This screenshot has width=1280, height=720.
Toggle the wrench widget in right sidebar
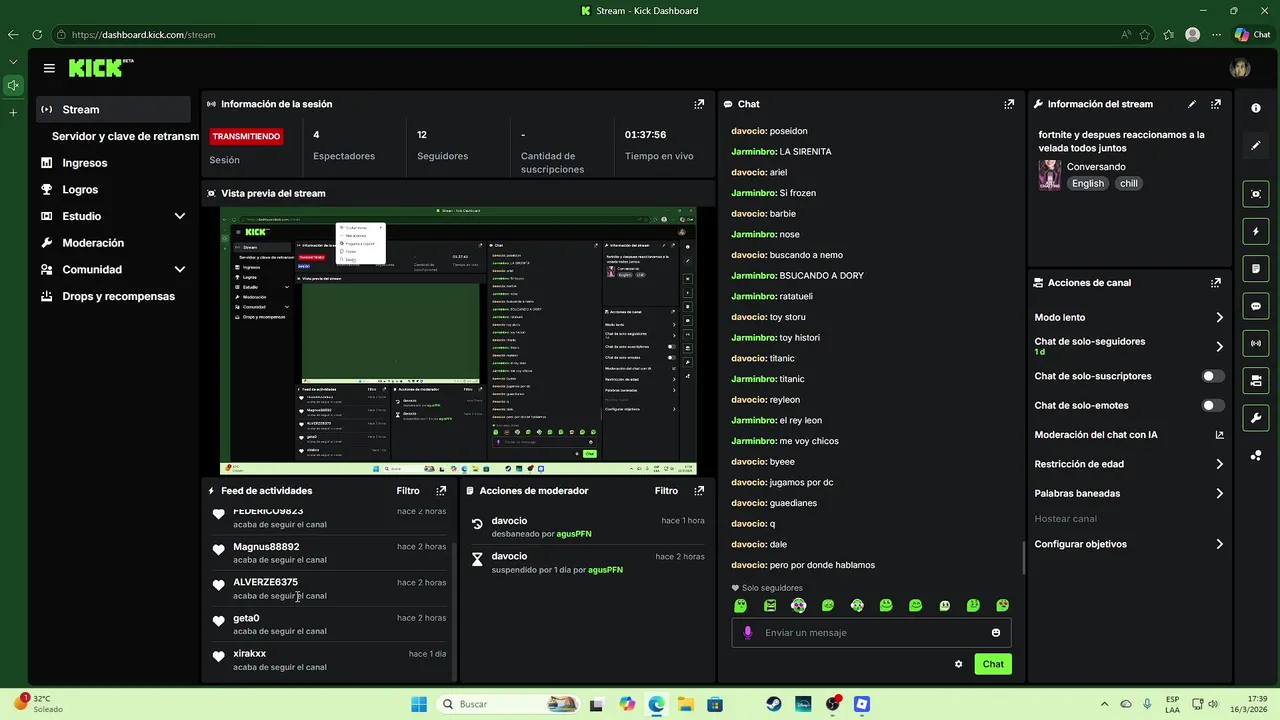1256,417
